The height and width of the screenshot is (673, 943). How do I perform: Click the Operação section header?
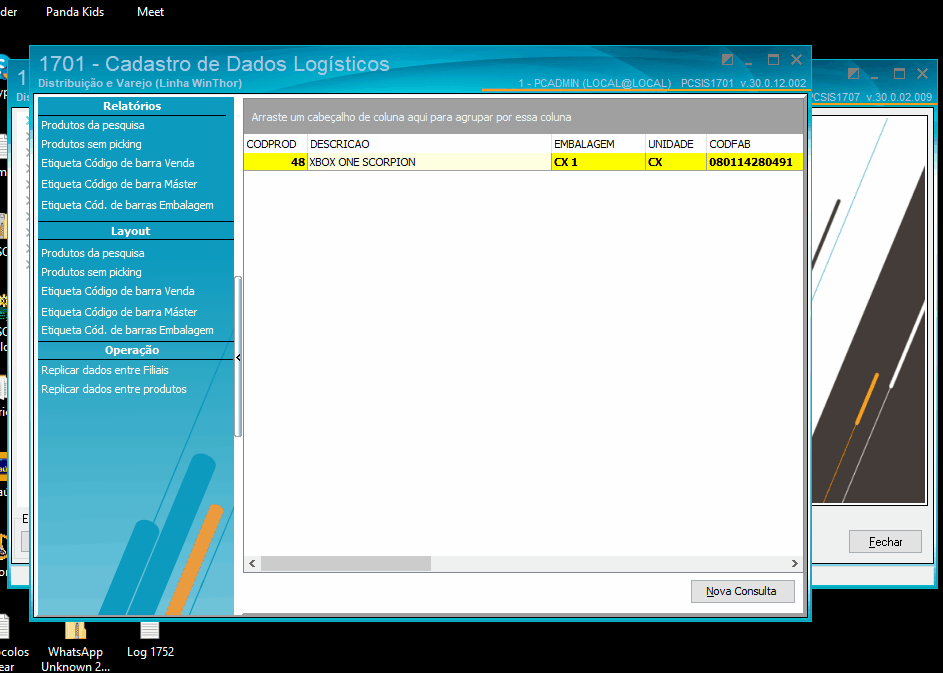[x=132, y=351]
